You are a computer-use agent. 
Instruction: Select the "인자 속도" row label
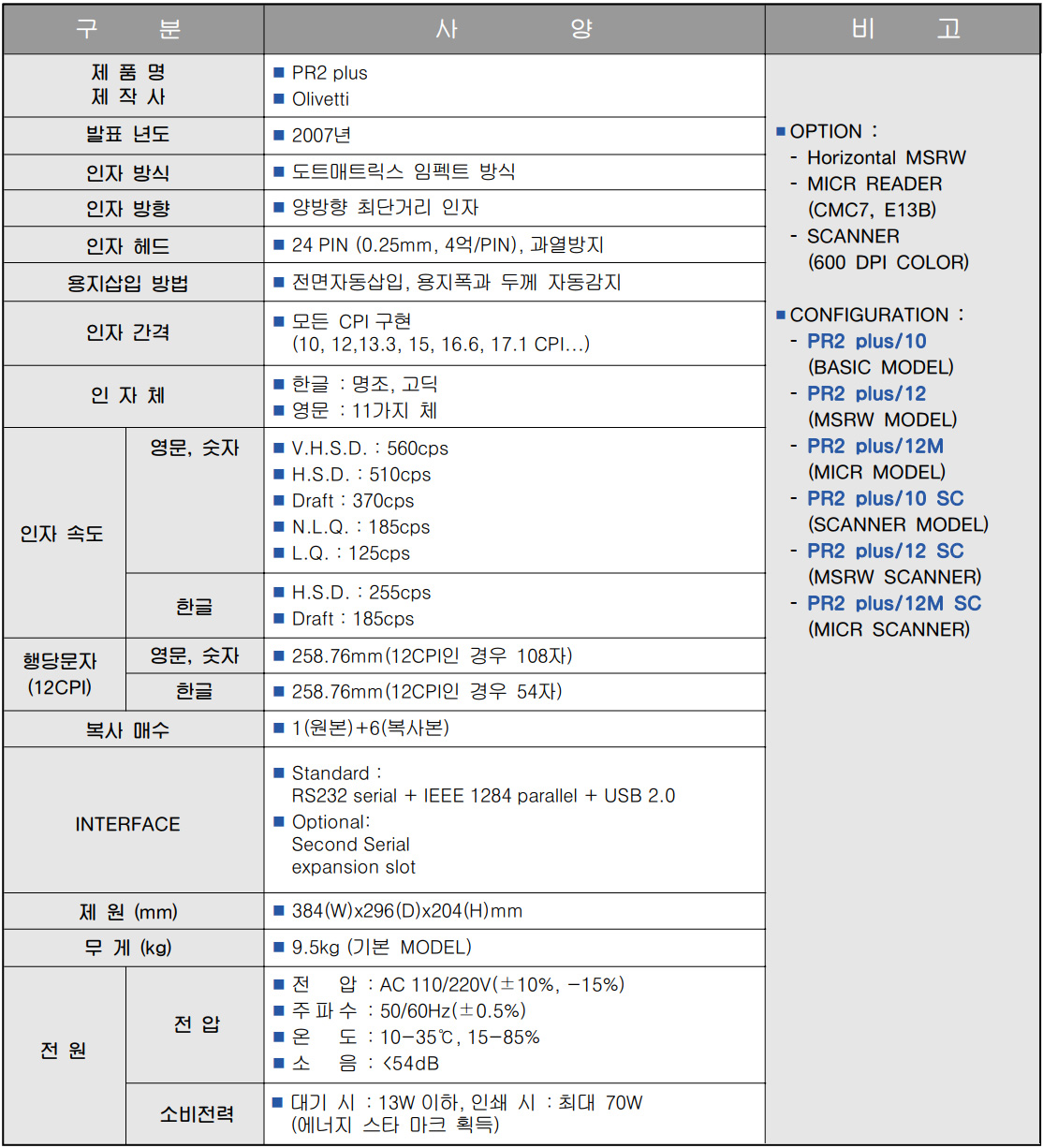click(x=62, y=535)
